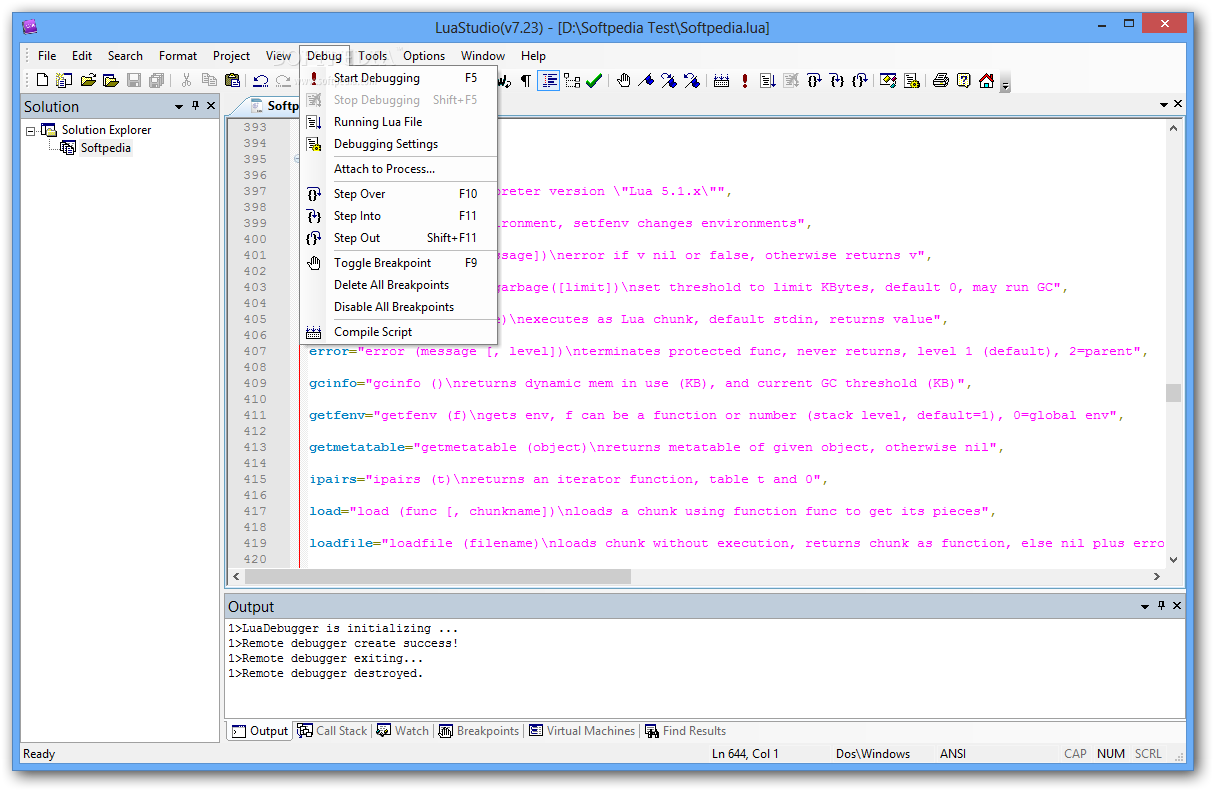Image resolution: width=1214 pixels, height=791 pixels.
Task: Switch to the Find Results tab
Action: tap(686, 731)
